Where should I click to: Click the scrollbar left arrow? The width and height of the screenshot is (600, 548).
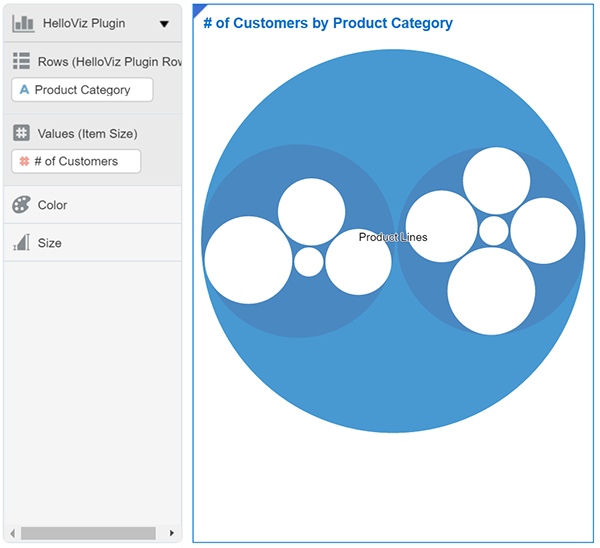coord(12,534)
